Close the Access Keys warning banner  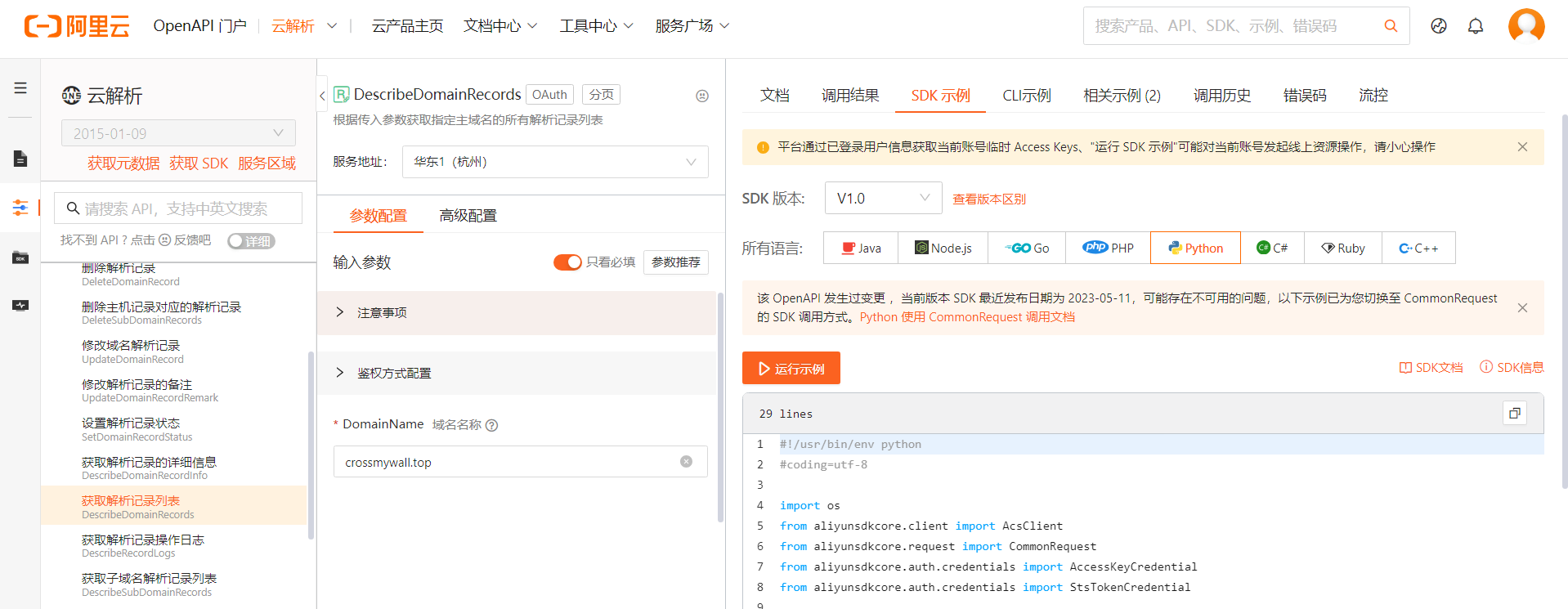click(1522, 147)
